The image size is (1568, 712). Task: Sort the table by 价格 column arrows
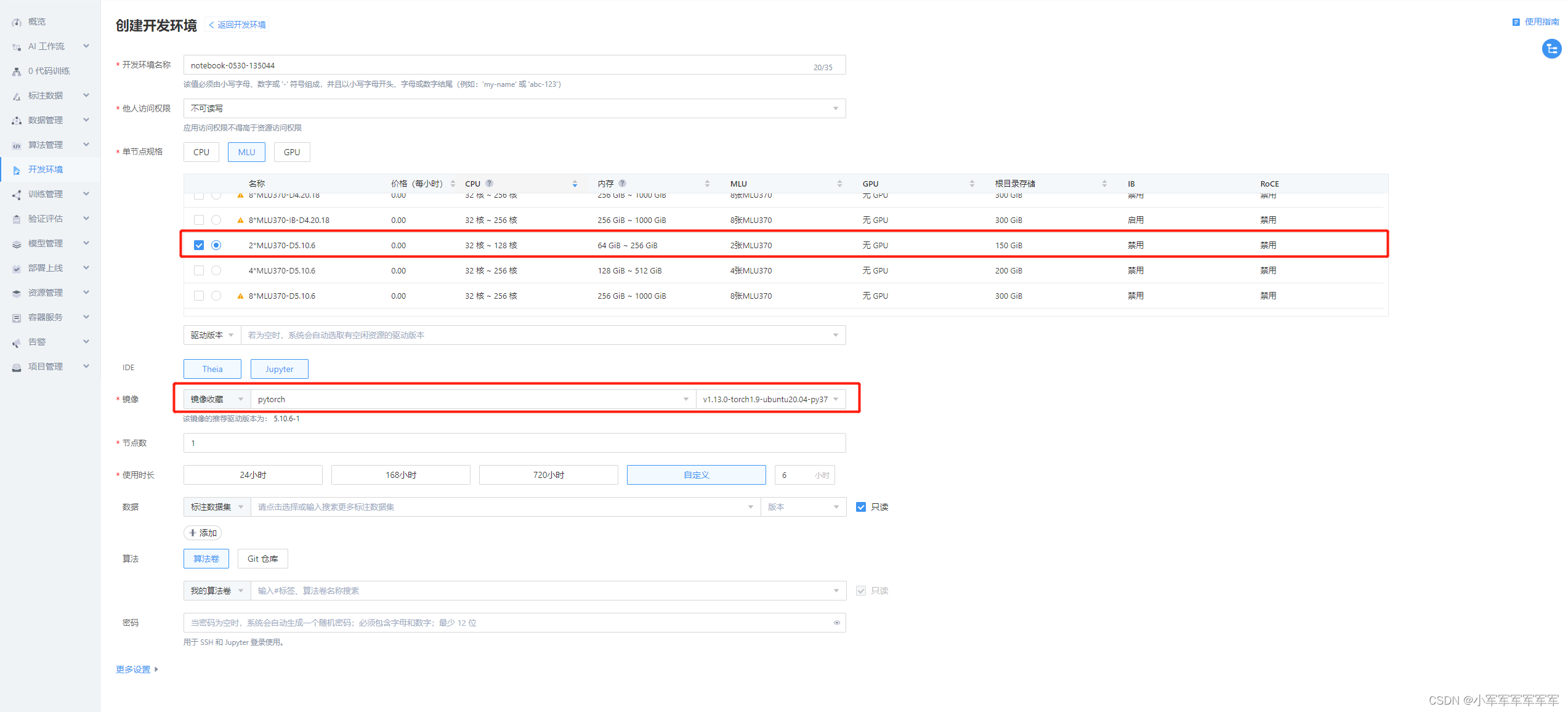click(453, 184)
